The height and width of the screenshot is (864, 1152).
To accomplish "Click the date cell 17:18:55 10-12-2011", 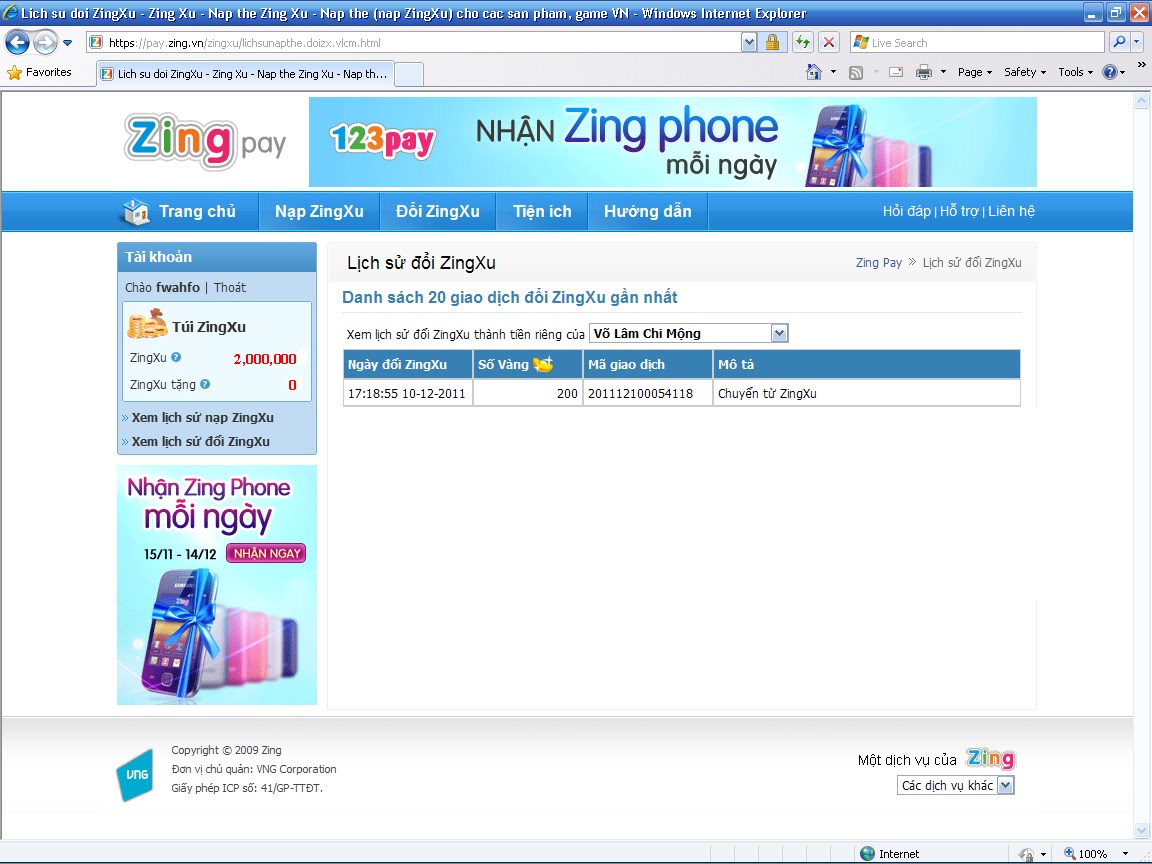I will pos(406,394).
